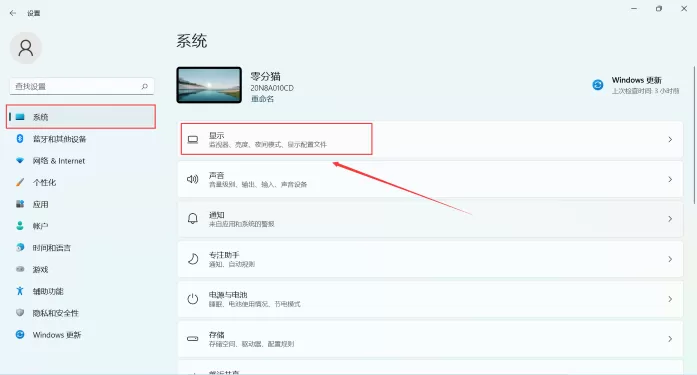Open the Power and battery row chevron
This screenshot has width=697, height=375.
(x=670, y=299)
